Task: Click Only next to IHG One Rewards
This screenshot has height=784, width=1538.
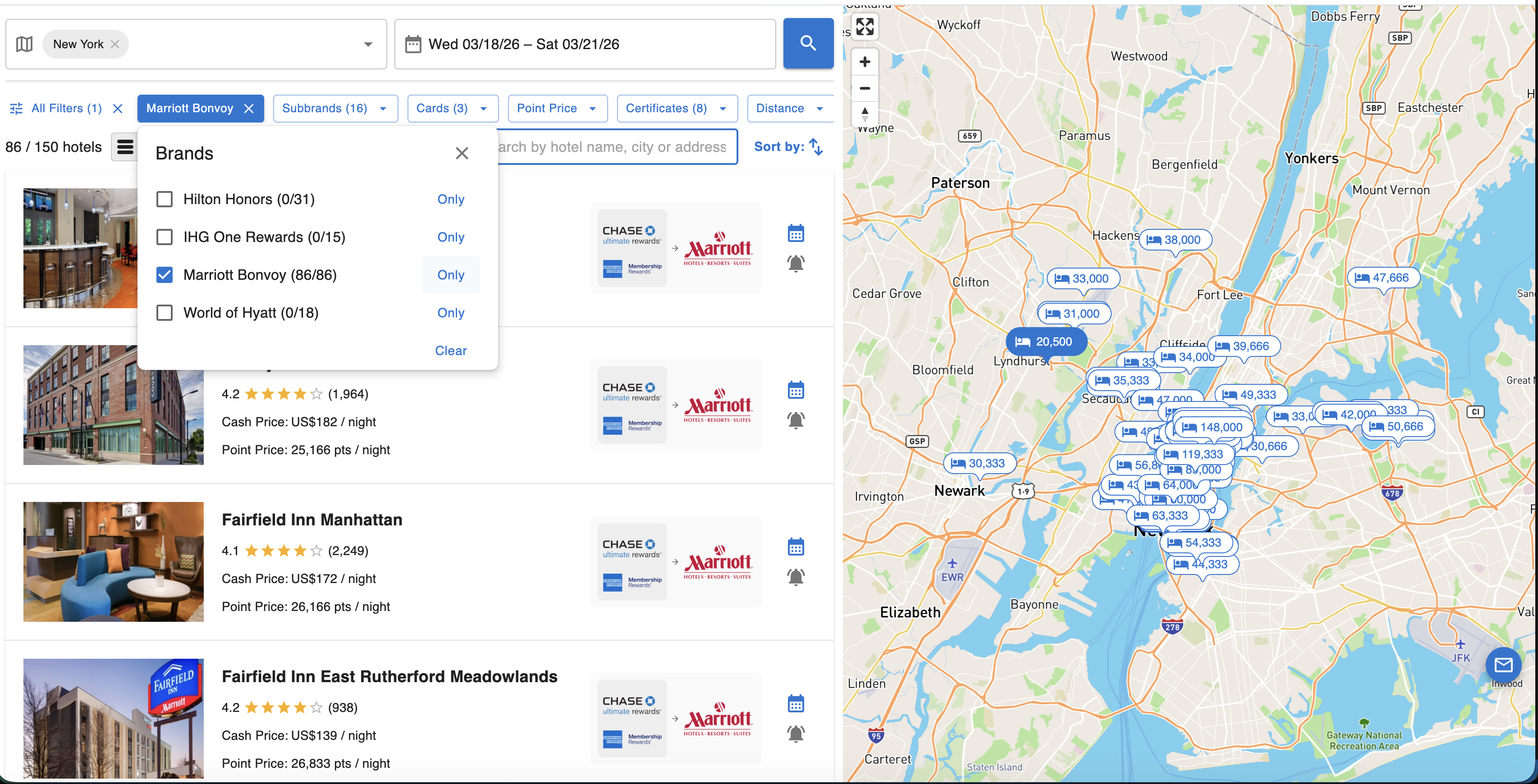Action: [x=451, y=237]
